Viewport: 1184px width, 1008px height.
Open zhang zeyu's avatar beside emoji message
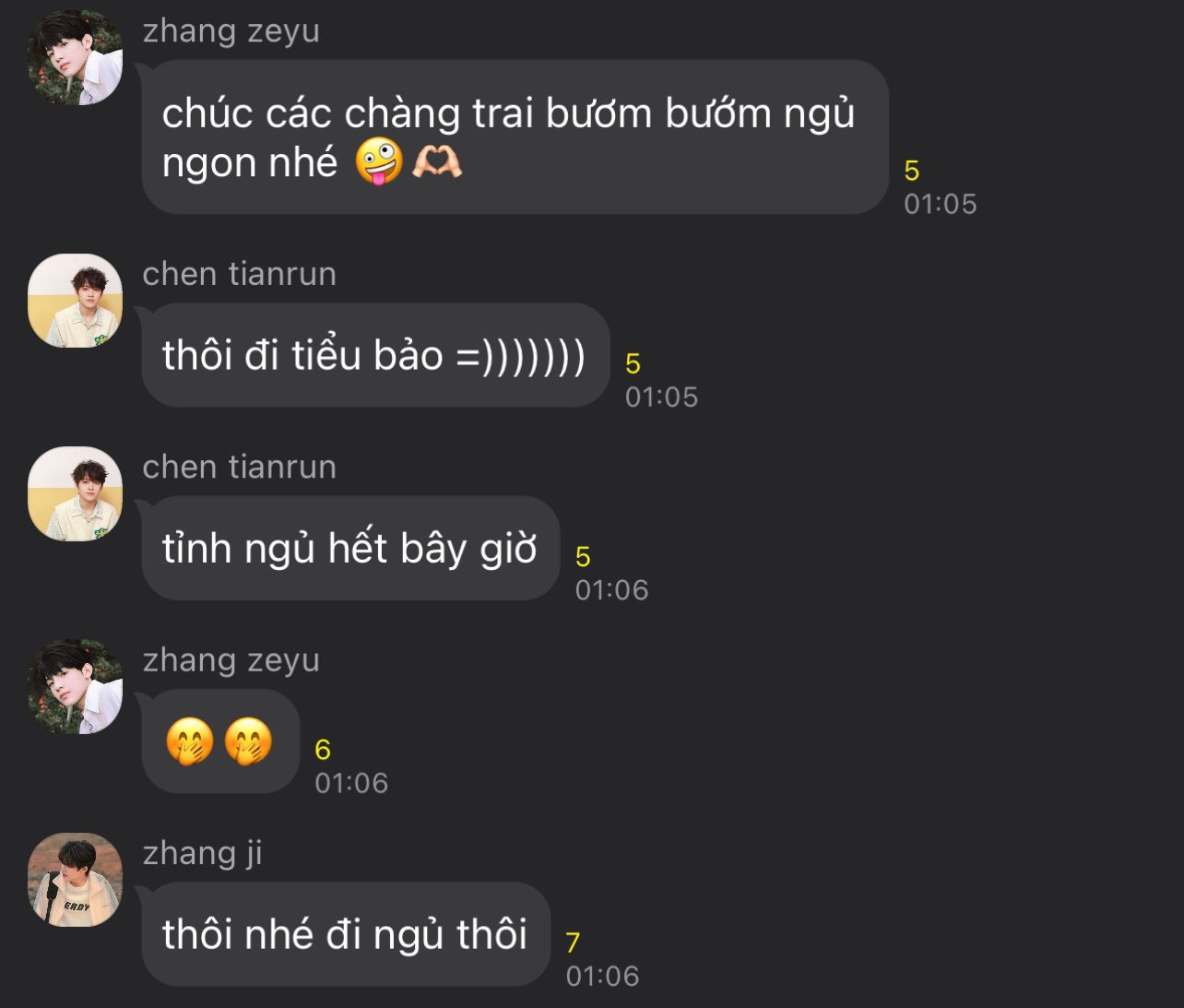tap(75, 686)
